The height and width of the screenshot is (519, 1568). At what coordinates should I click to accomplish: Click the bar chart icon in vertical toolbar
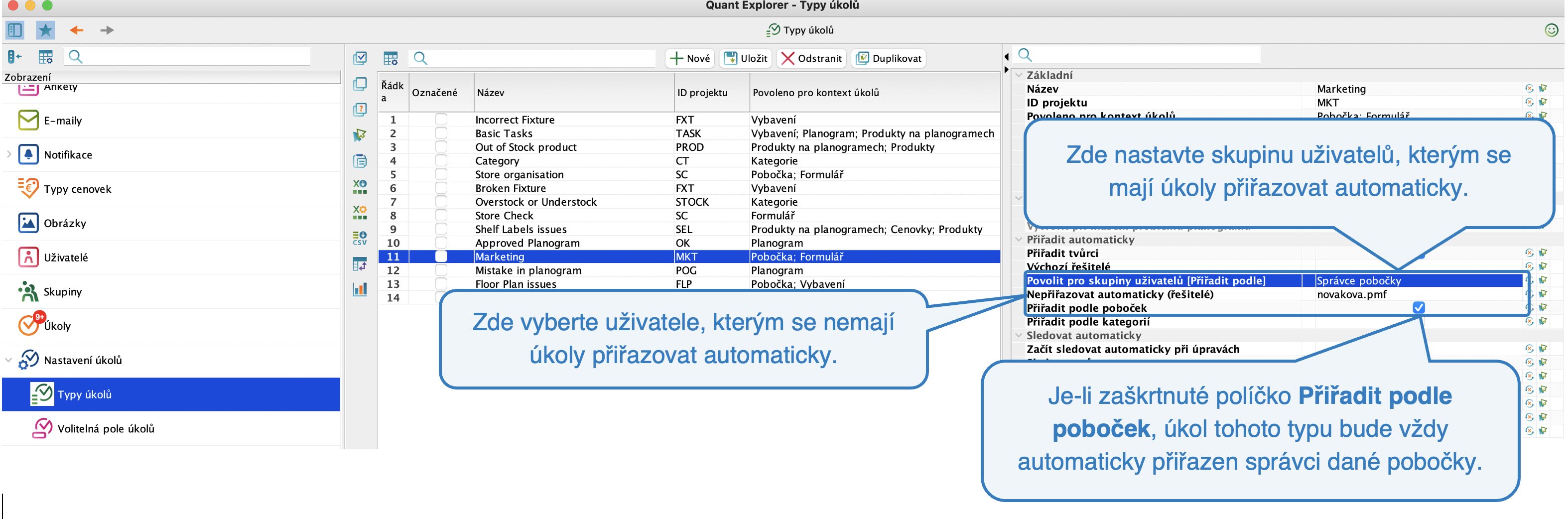[x=360, y=289]
